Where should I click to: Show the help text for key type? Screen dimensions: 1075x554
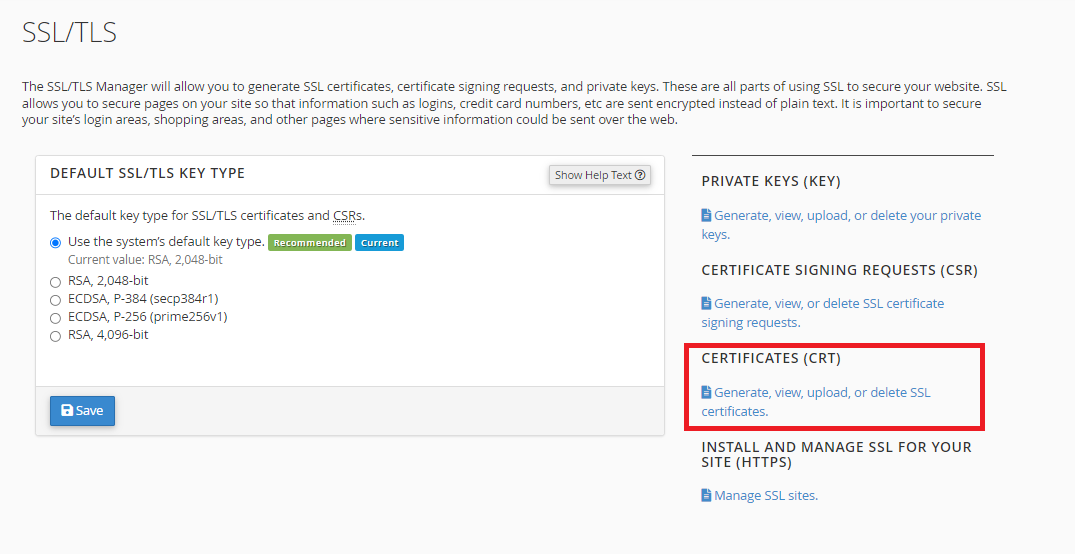(x=600, y=175)
